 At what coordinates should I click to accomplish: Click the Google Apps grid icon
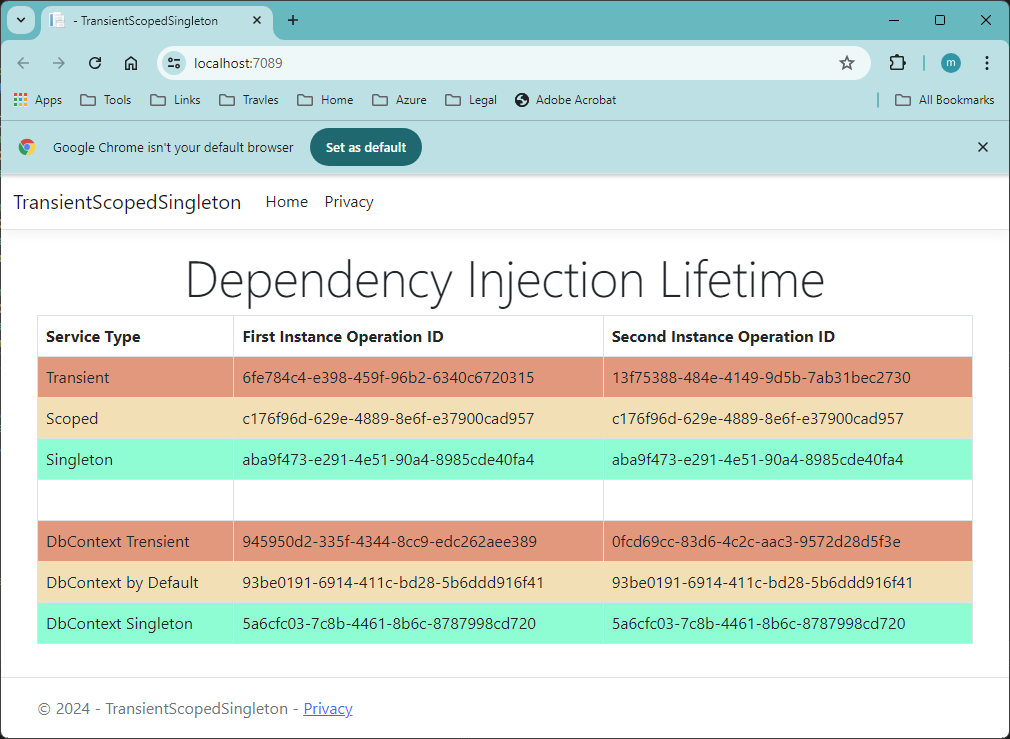18,99
